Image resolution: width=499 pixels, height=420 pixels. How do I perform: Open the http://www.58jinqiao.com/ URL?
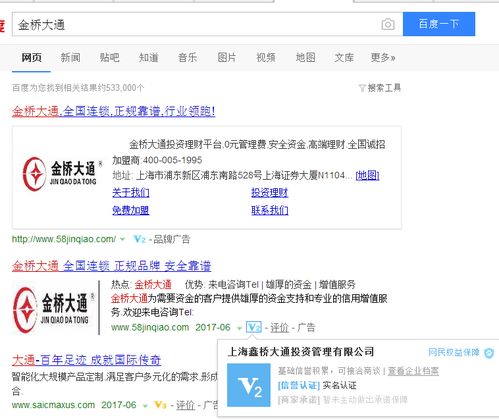point(64,239)
